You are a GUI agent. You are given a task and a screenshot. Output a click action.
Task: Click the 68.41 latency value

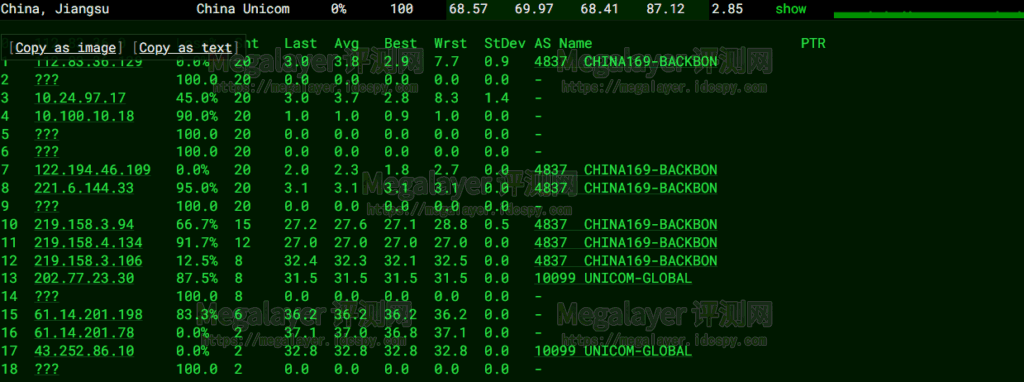[x=600, y=9]
